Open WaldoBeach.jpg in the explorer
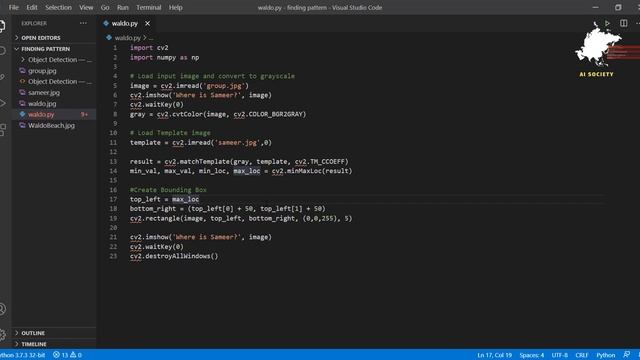This screenshot has height=360, width=640. (x=51, y=125)
